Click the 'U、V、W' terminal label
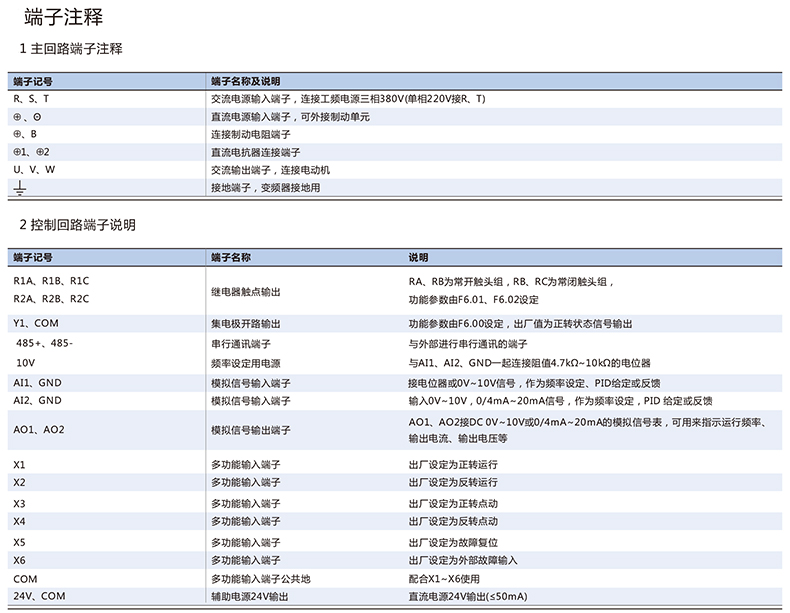 point(34,169)
